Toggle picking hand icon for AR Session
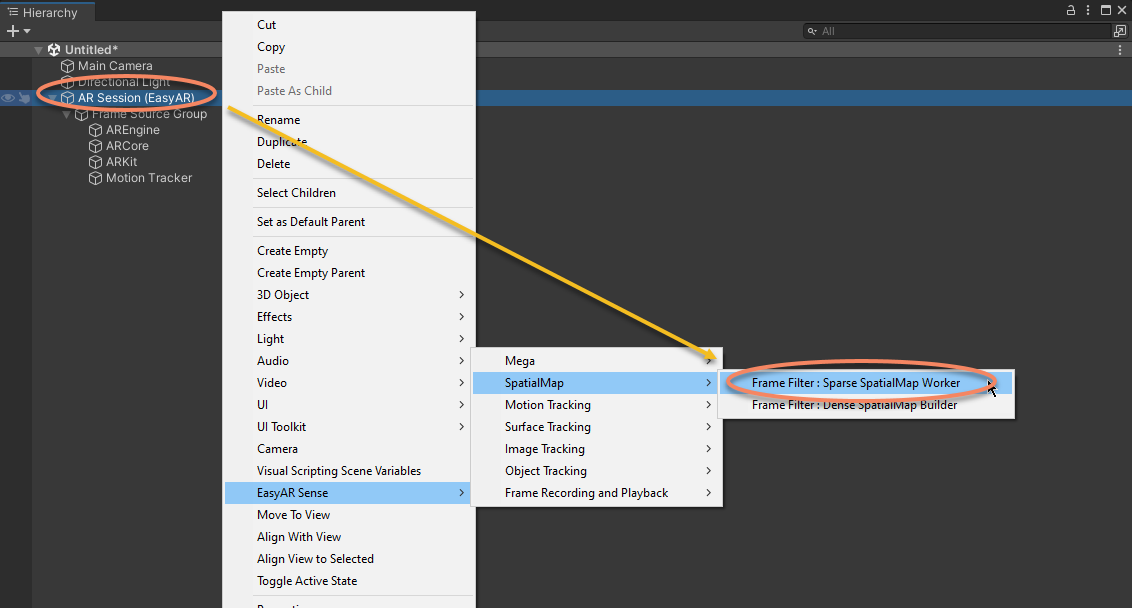Viewport: 1132px width, 608px height. [23, 98]
